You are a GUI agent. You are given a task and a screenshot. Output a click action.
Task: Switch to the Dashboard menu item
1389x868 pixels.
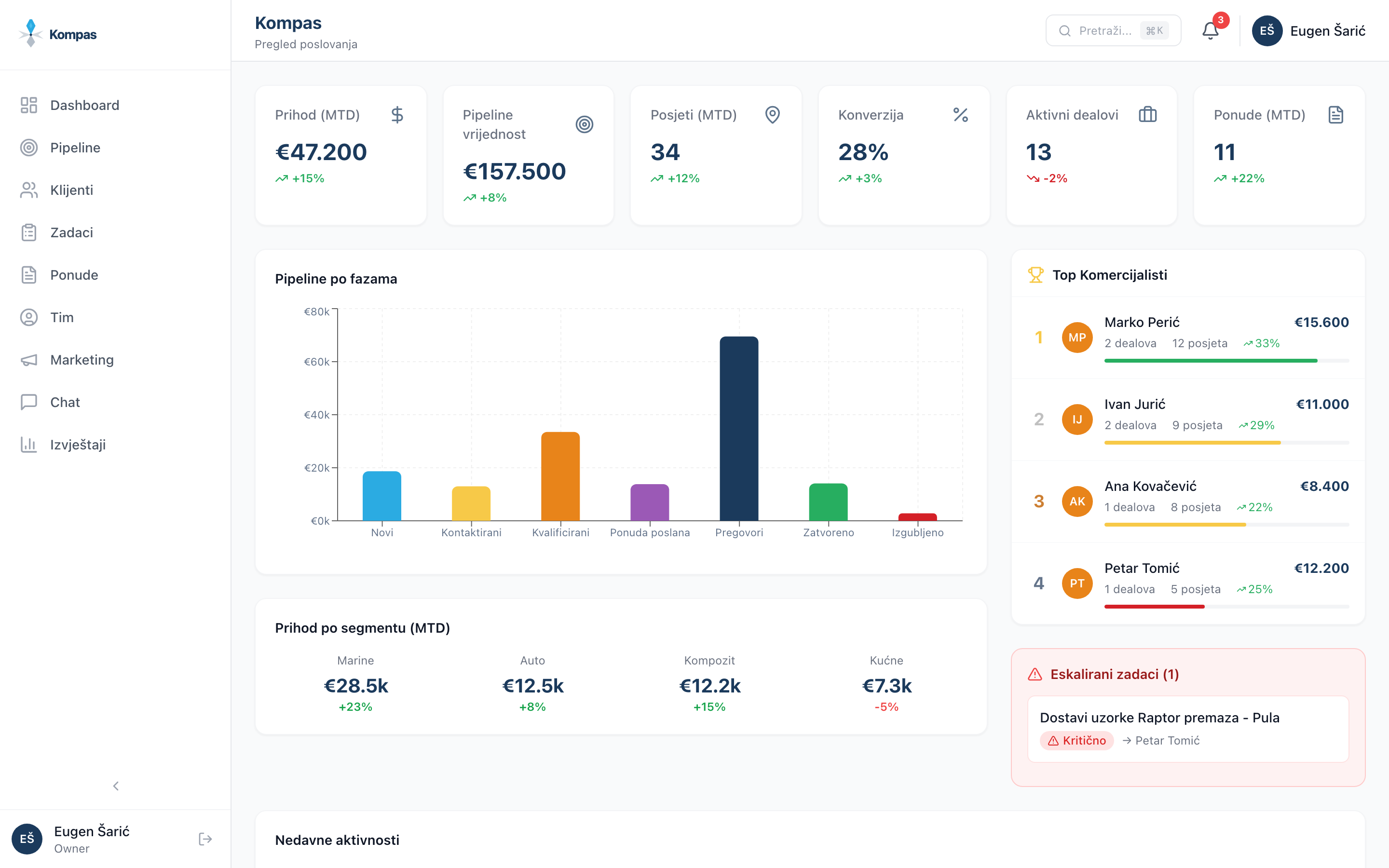click(84, 105)
